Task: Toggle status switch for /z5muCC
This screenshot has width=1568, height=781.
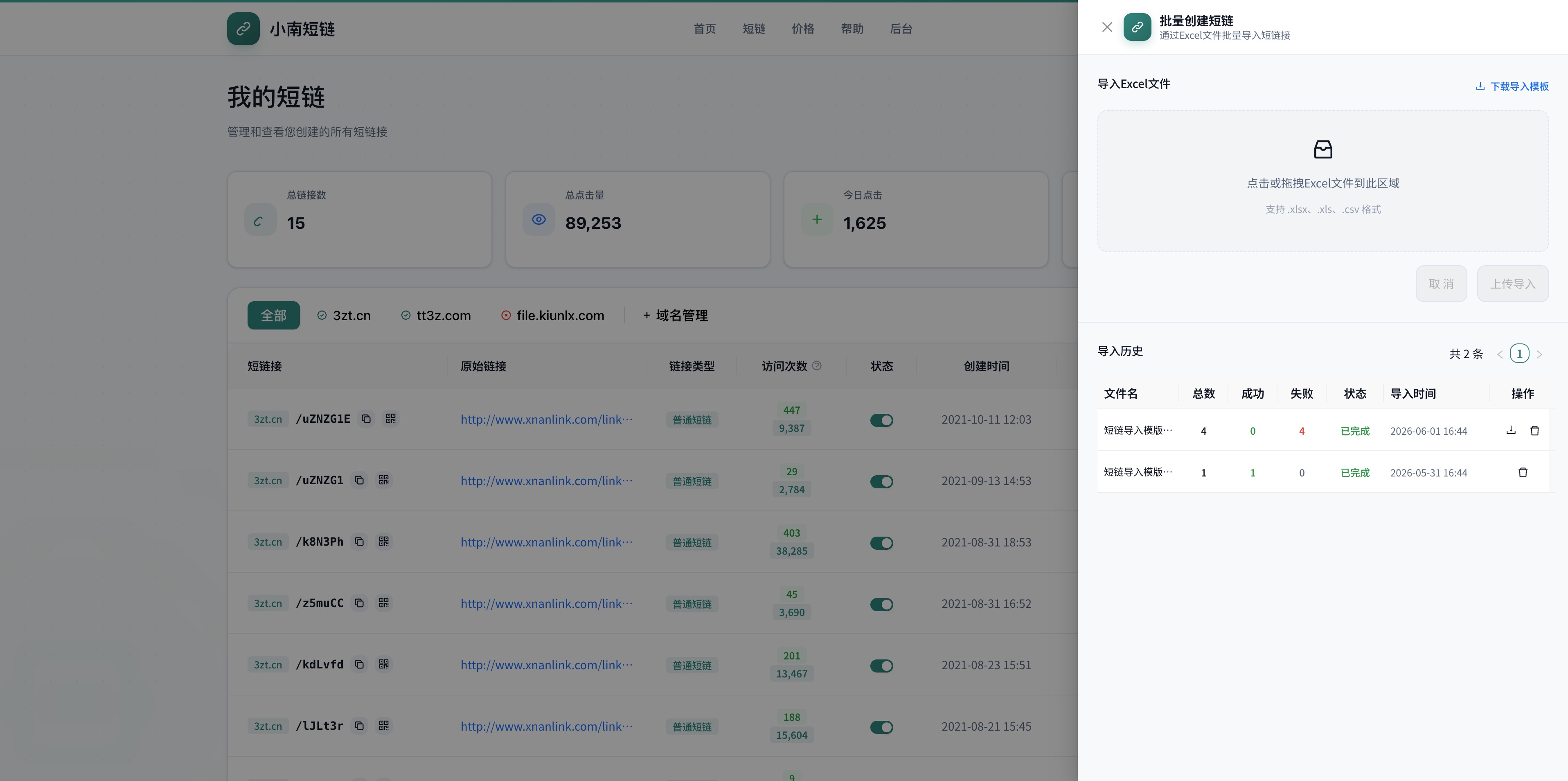Action: (881, 605)
